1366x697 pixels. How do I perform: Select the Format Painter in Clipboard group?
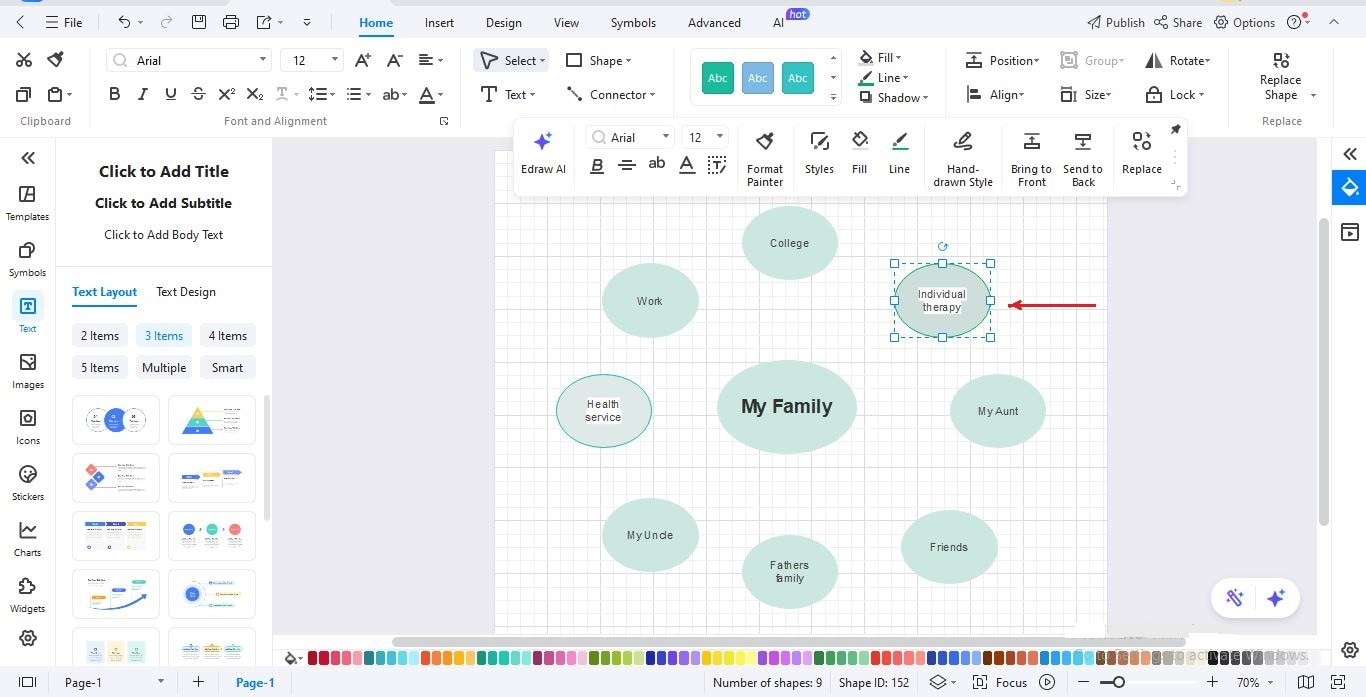(x=55, y=60)
